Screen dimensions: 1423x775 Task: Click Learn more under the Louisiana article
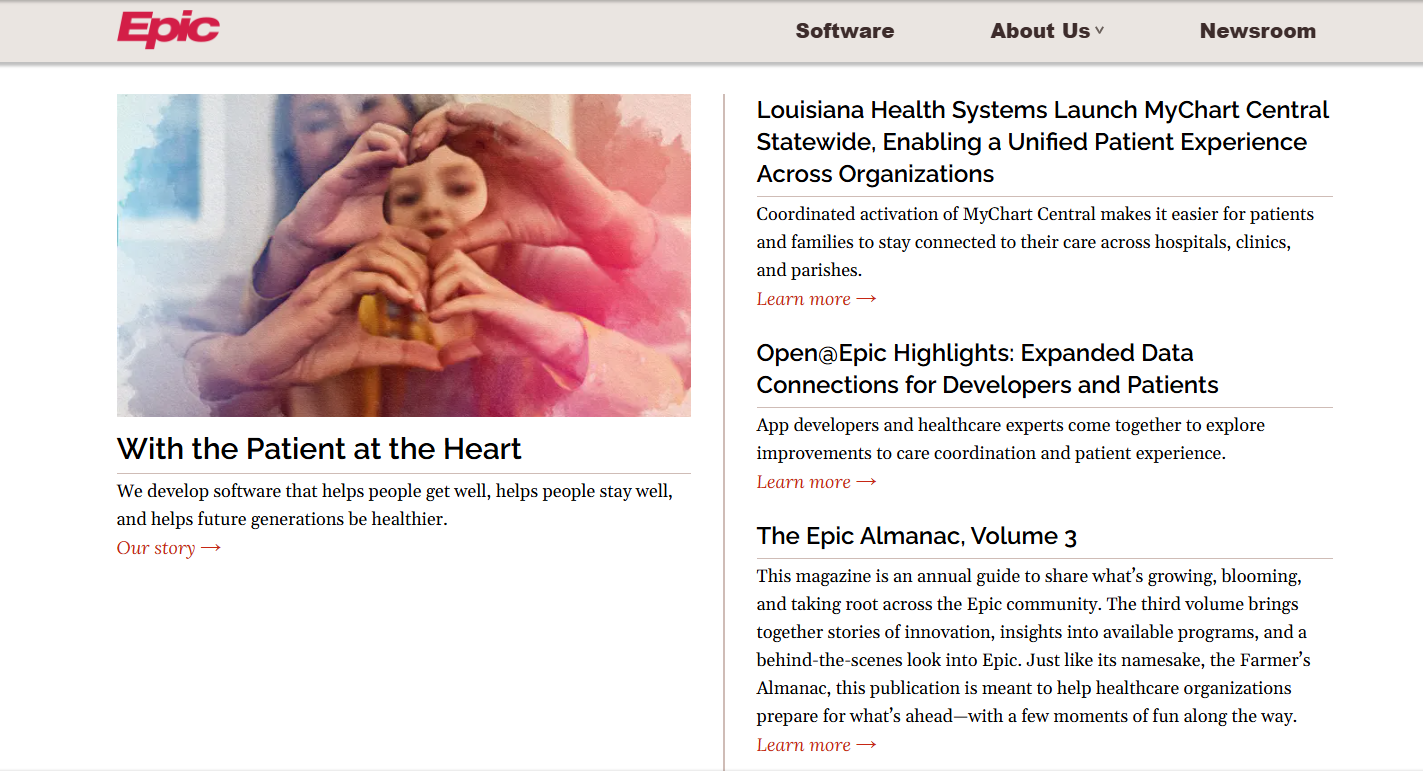click(x=803, y=299)
